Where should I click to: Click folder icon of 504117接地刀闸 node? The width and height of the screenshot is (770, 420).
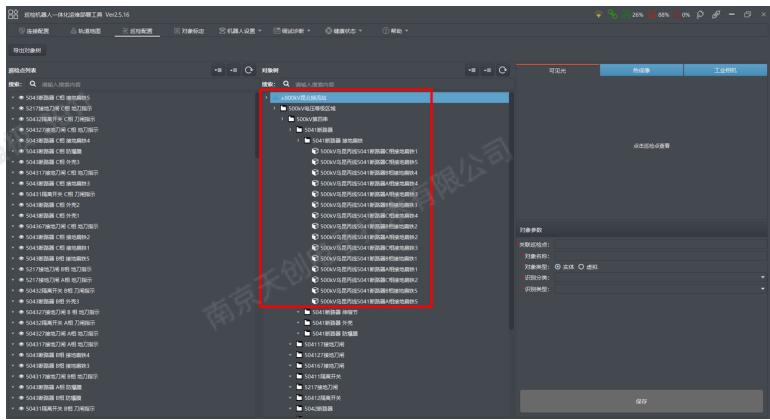(x=300, y=344)
